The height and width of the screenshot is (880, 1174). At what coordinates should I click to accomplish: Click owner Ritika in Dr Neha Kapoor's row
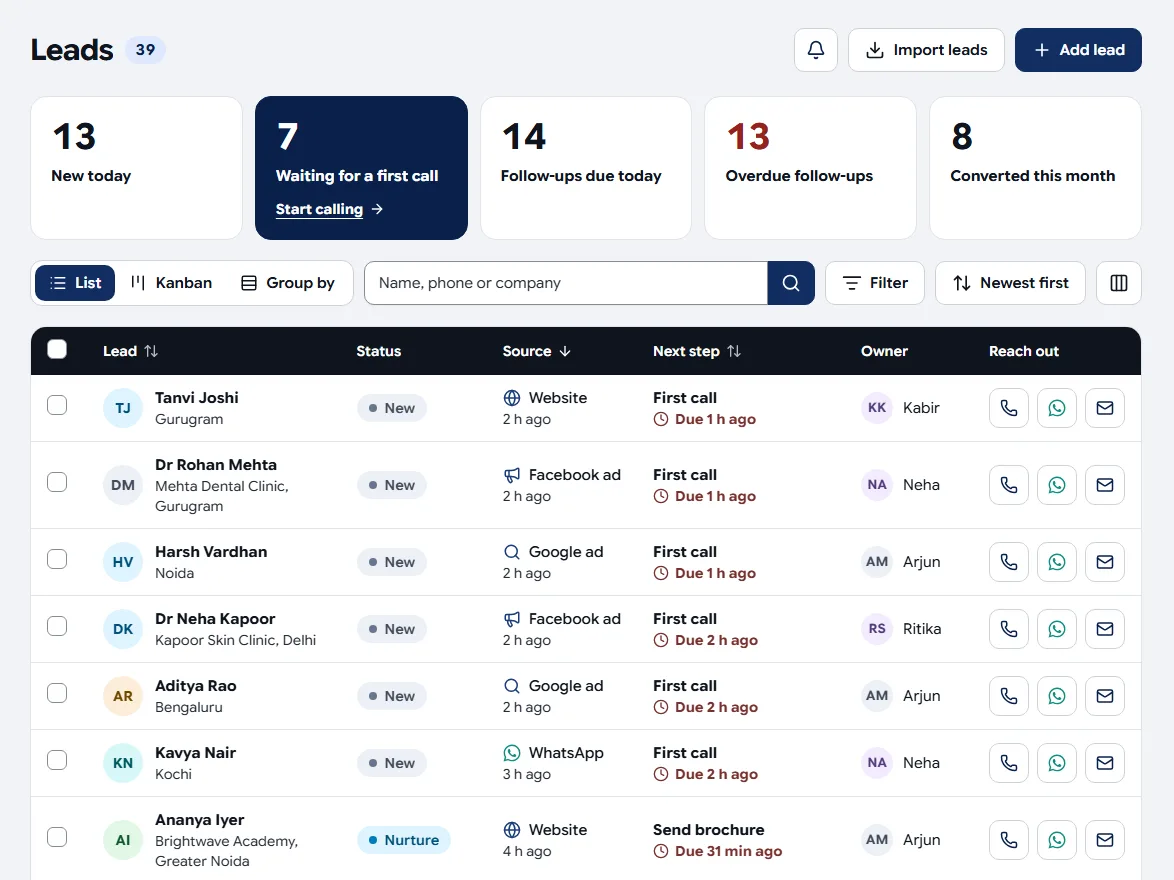coord(901,629)
